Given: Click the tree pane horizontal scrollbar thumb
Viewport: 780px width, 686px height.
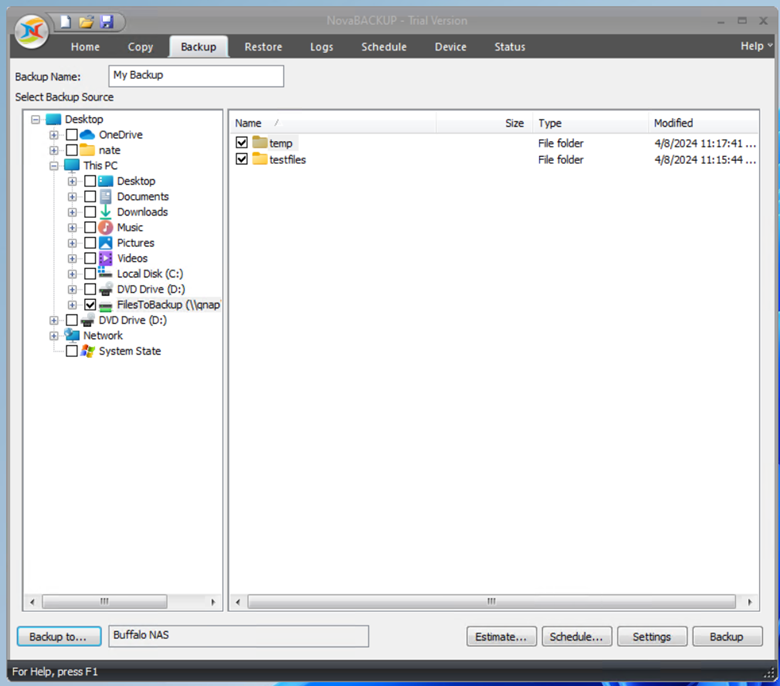Looking at the screenshot, I should pyautogui.click(x=104, y=601).
